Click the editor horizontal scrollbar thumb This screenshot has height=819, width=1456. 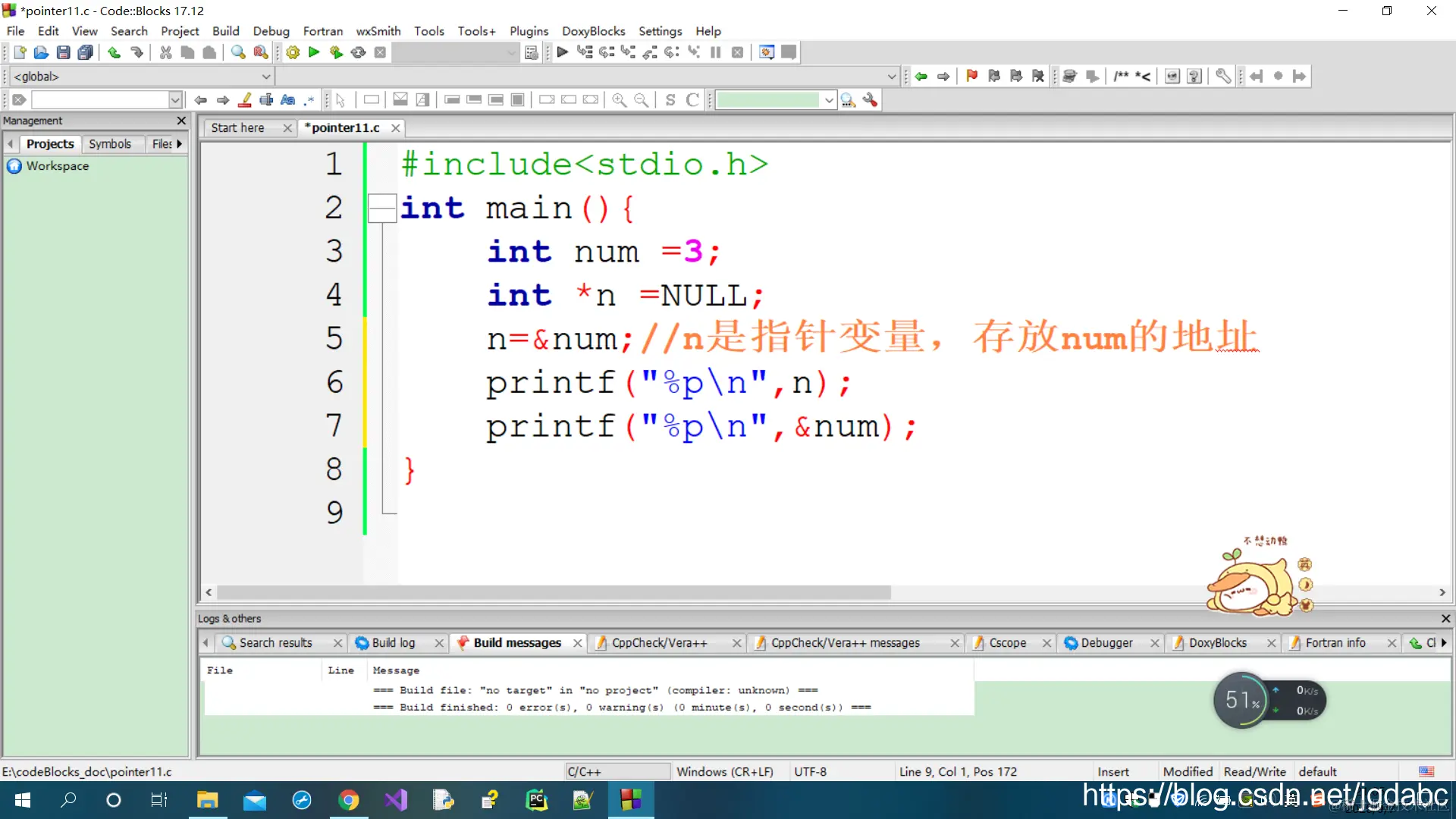554,592
